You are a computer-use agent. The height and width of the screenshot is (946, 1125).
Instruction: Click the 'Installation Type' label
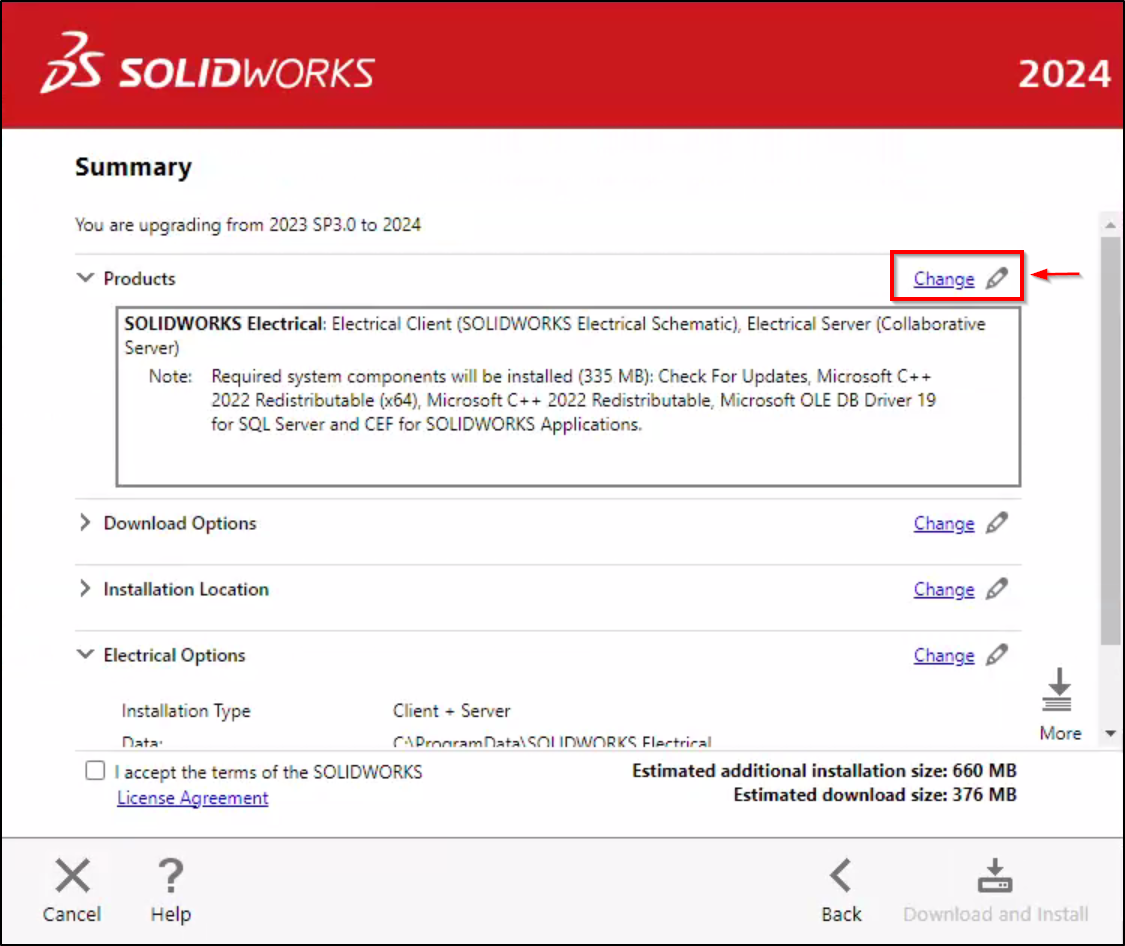[186, 711]
